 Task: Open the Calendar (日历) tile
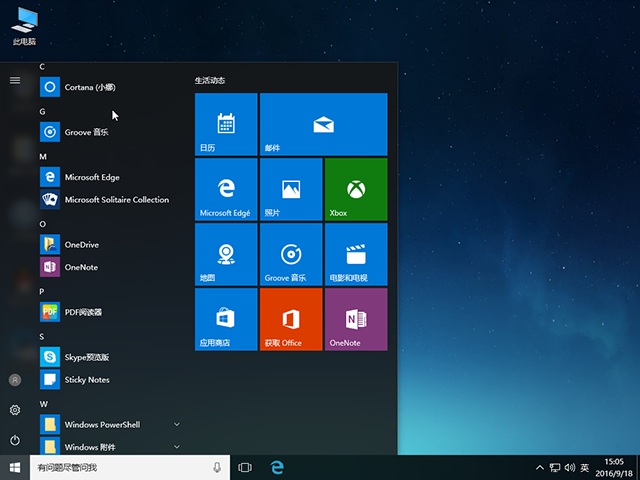coord(225,124)
